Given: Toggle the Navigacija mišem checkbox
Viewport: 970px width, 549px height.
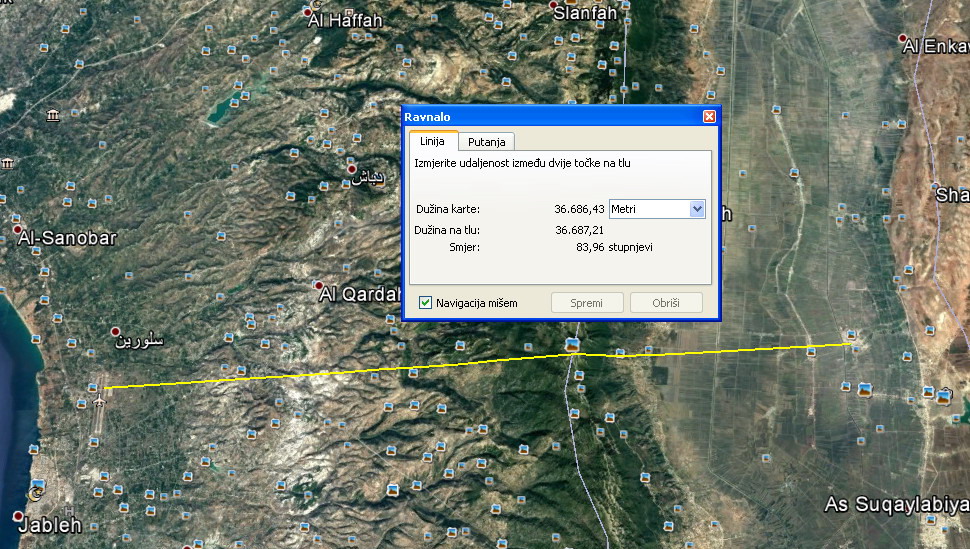Looking at the screenshot, I should (x=426, y=302).
